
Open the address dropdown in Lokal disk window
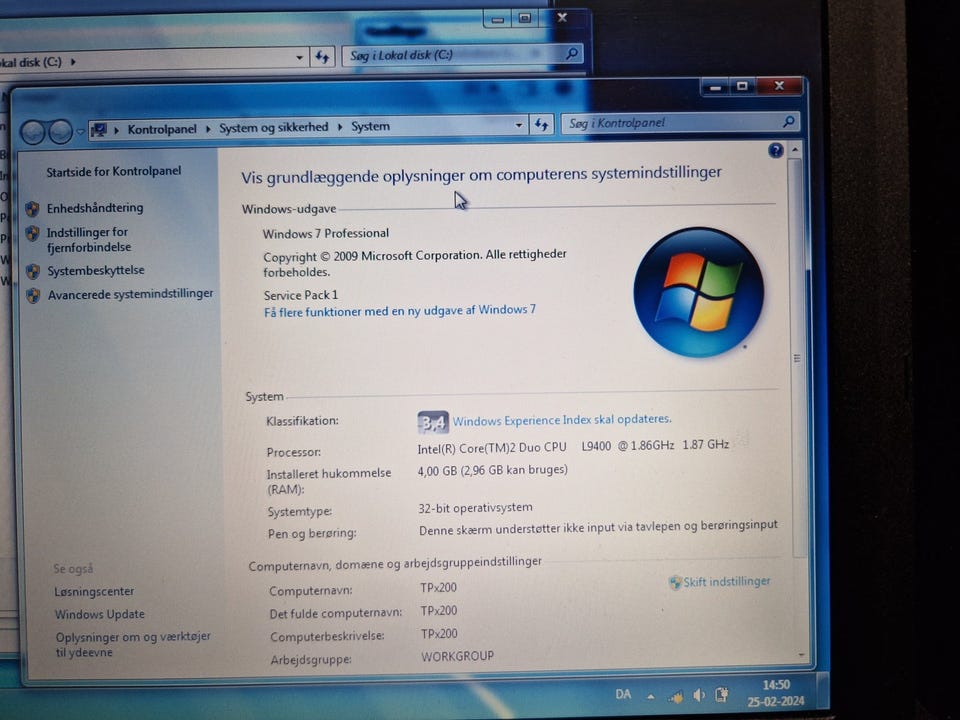(x=299, y=58)
